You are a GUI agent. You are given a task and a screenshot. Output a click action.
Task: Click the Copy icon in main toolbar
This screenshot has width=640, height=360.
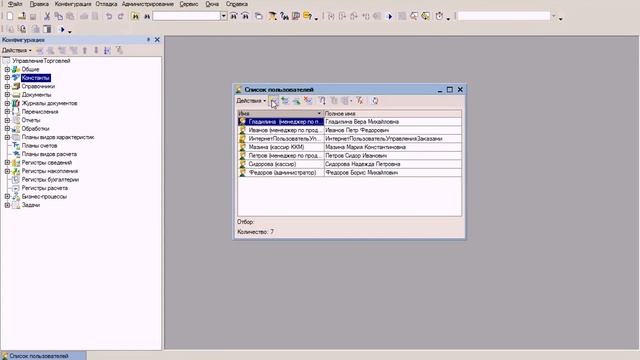coord(58,16)
